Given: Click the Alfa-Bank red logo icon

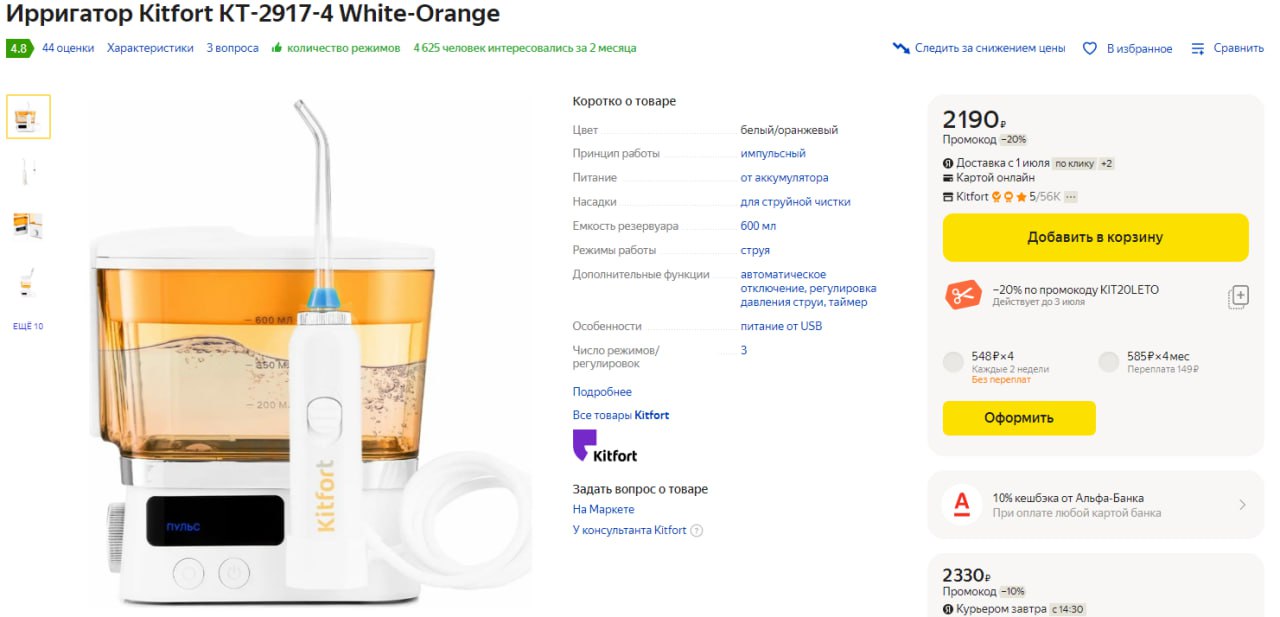Looking at the screenshot, I should point(962,505).
